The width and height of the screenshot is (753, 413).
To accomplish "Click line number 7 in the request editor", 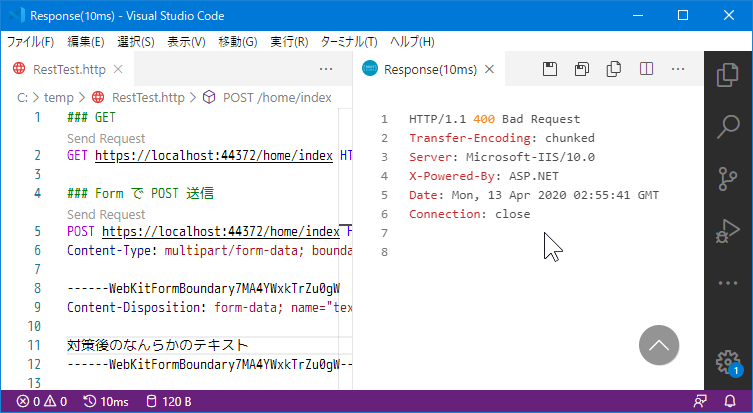I will tap(37, 269).
